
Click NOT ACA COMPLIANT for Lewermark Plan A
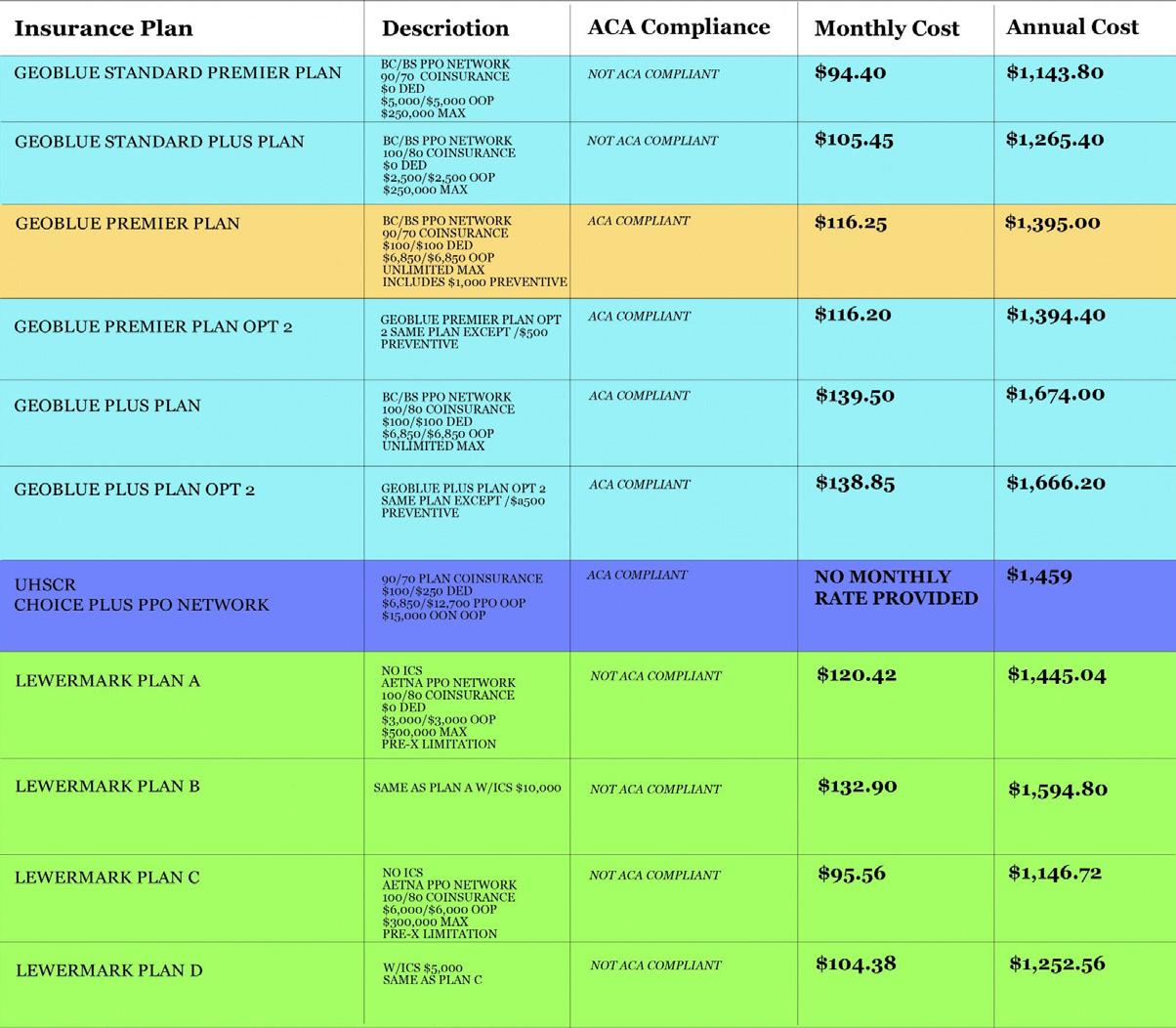tap(655, 676)
